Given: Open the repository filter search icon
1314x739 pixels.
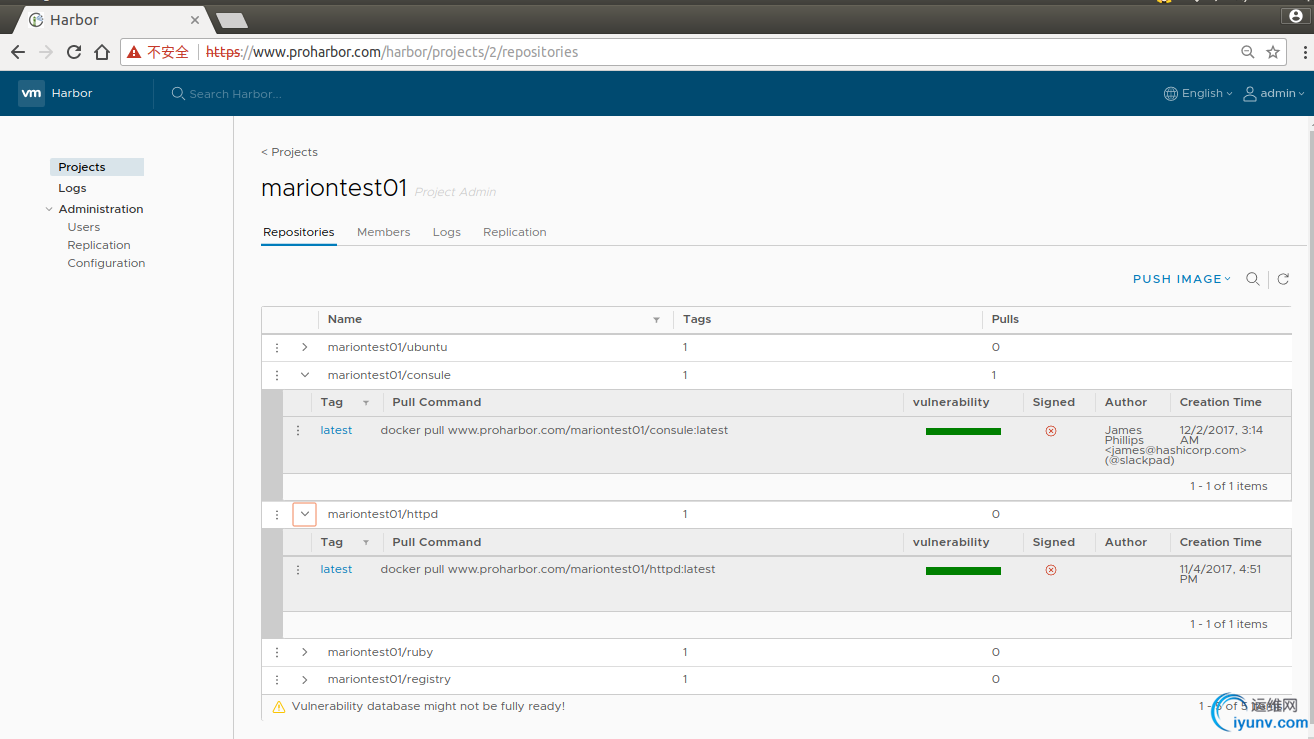Looking at the screenshot, I should point(1252,279).
